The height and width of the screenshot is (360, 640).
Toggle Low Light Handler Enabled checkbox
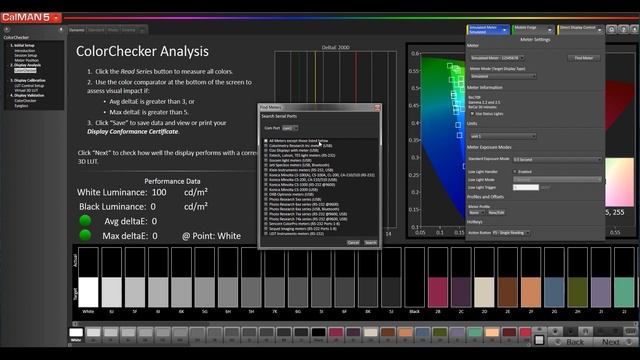(x=515, y=172)
